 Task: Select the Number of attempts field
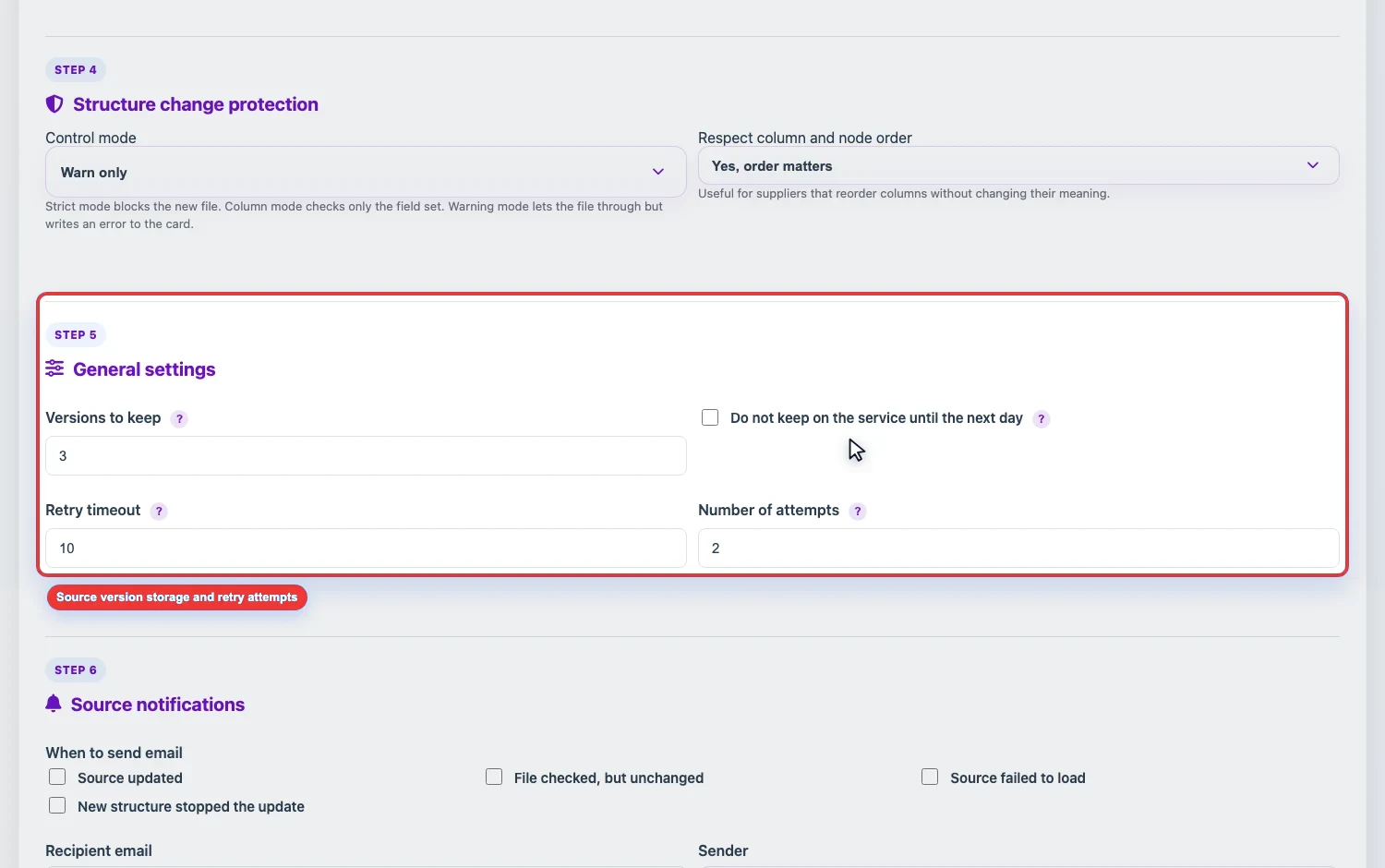pyautogui.click(x=1018, y=548)
